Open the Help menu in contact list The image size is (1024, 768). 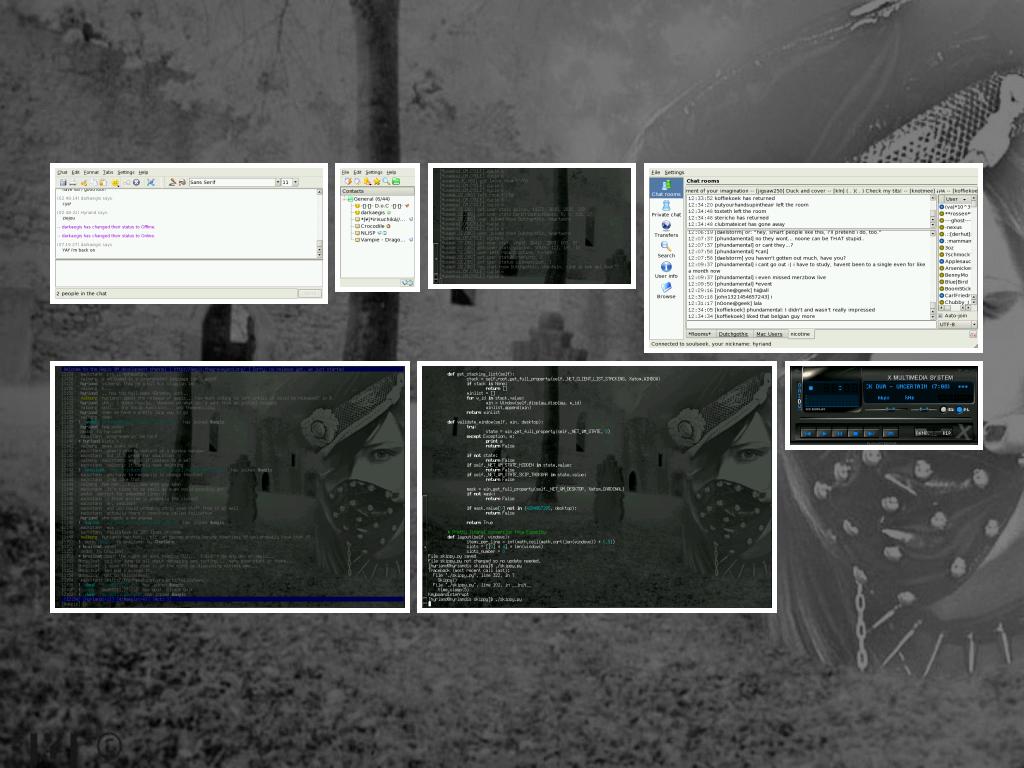click(x=391, y=172)
